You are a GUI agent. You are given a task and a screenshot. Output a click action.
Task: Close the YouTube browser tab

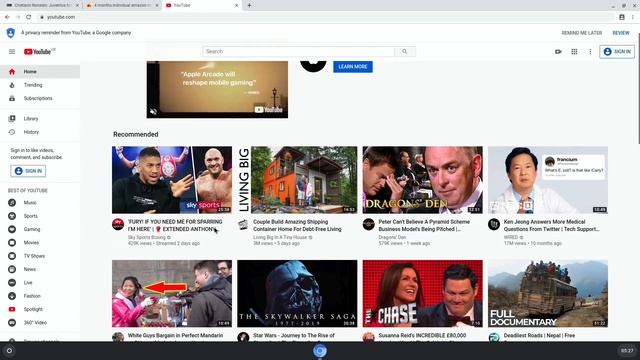tap(236, 5)
